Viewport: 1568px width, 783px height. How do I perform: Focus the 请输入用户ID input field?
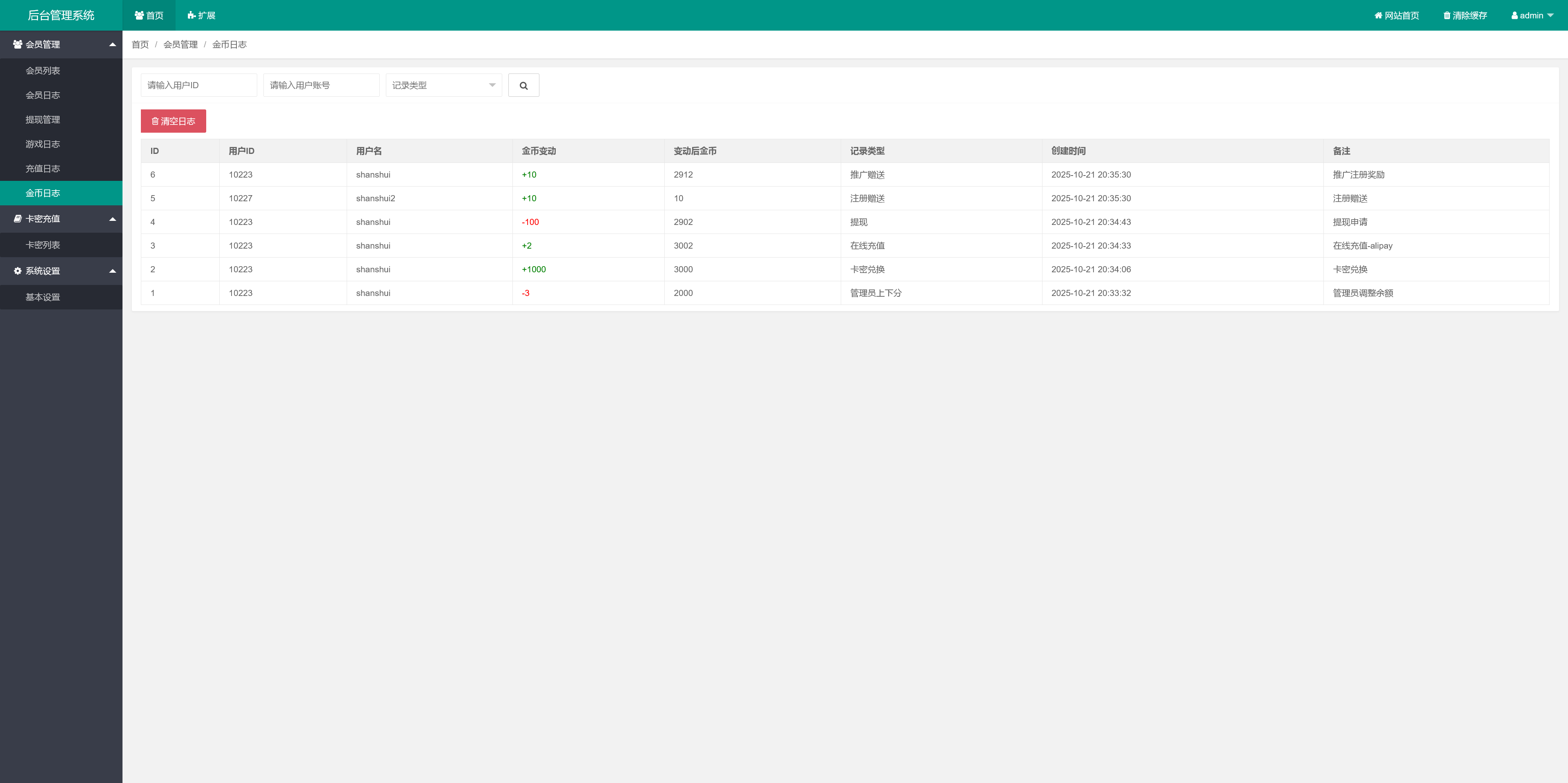198,85
